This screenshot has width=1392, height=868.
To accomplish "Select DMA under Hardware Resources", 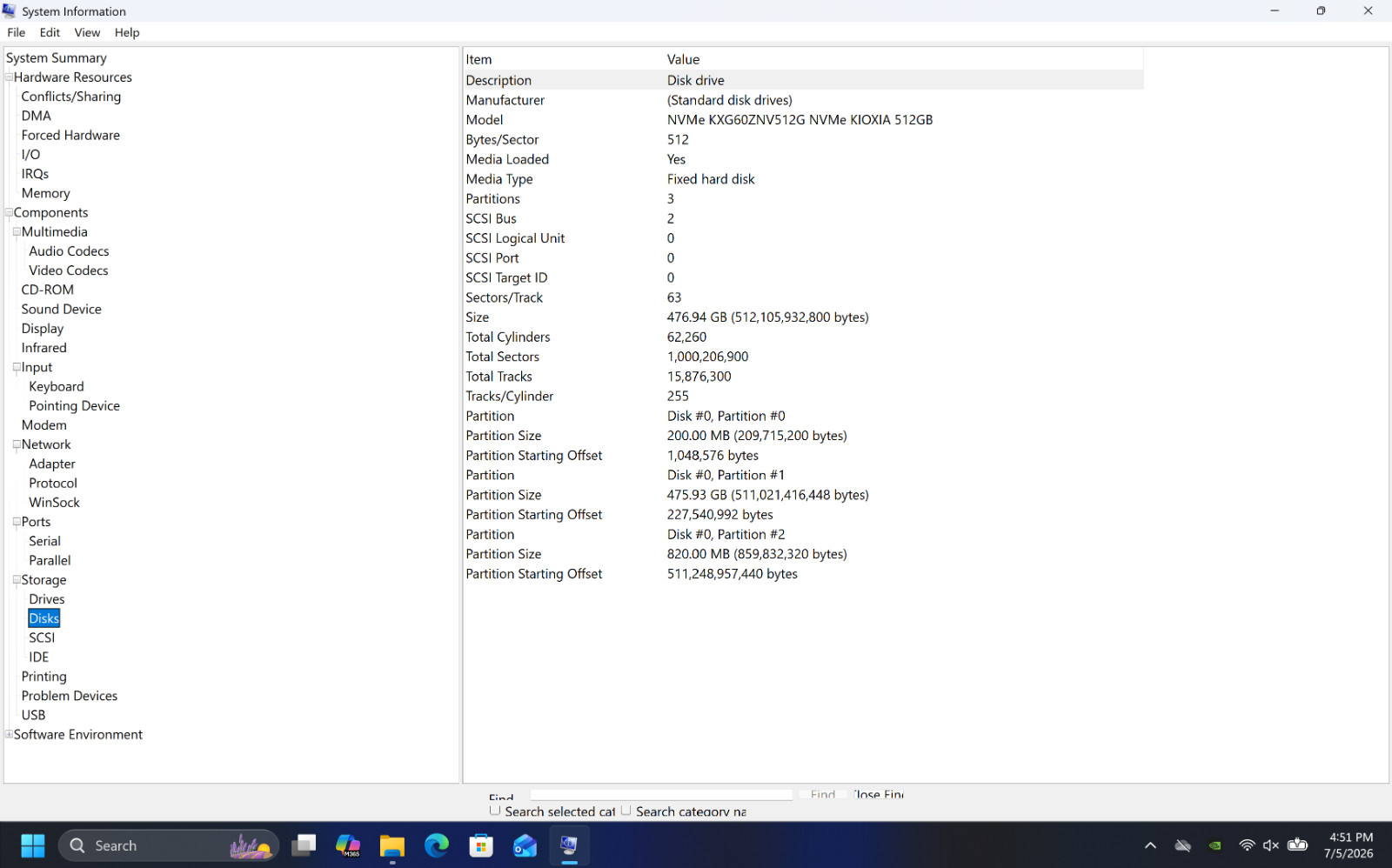I will click(x=37, y=116).
